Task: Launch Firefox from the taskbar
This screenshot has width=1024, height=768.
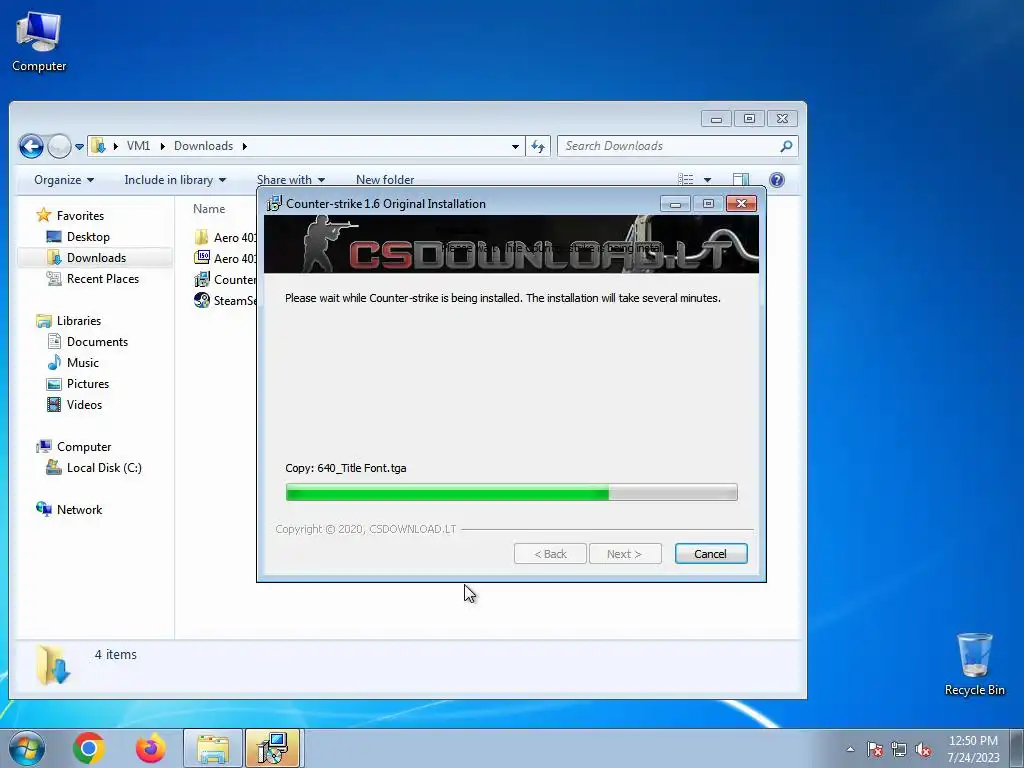Action: [x=150, y=748]
